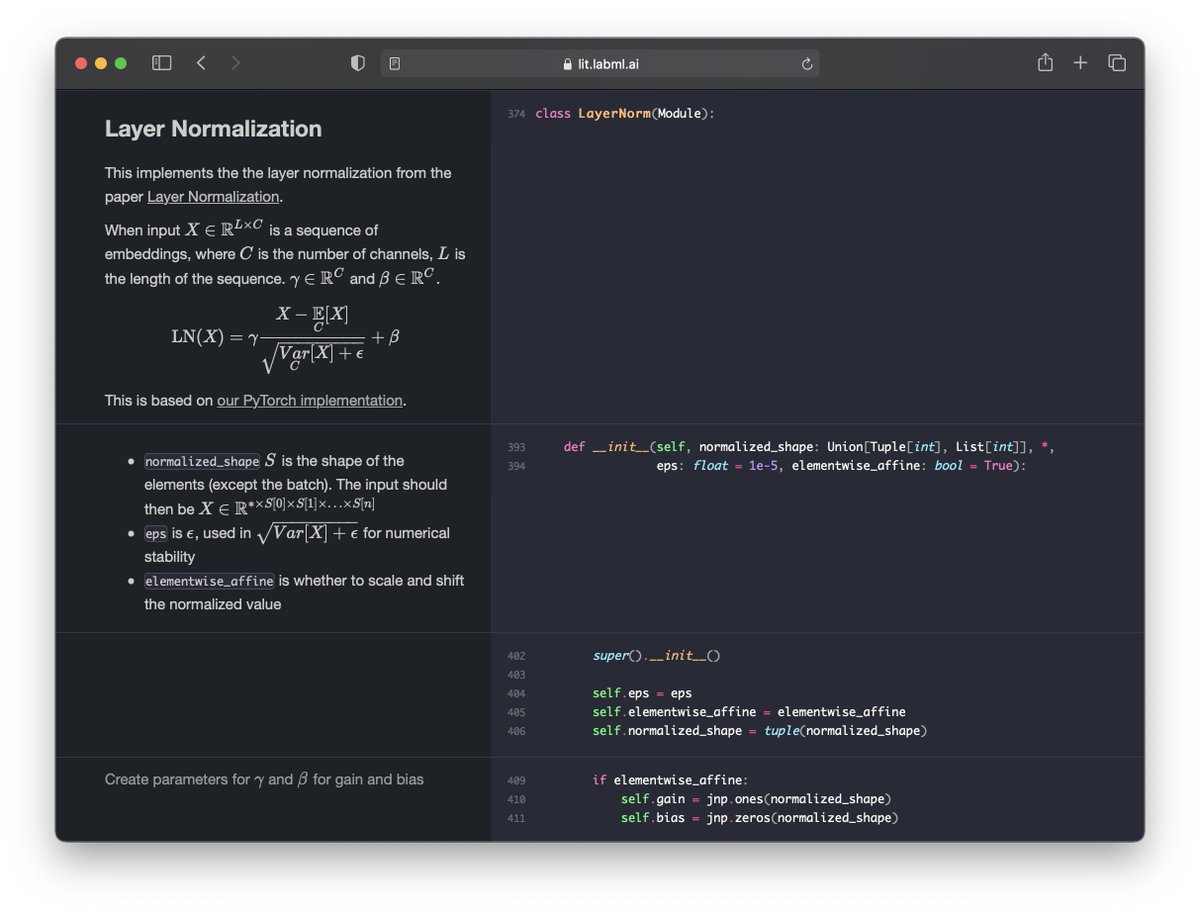
Task: Click line number 374
Action: (516, 114)
